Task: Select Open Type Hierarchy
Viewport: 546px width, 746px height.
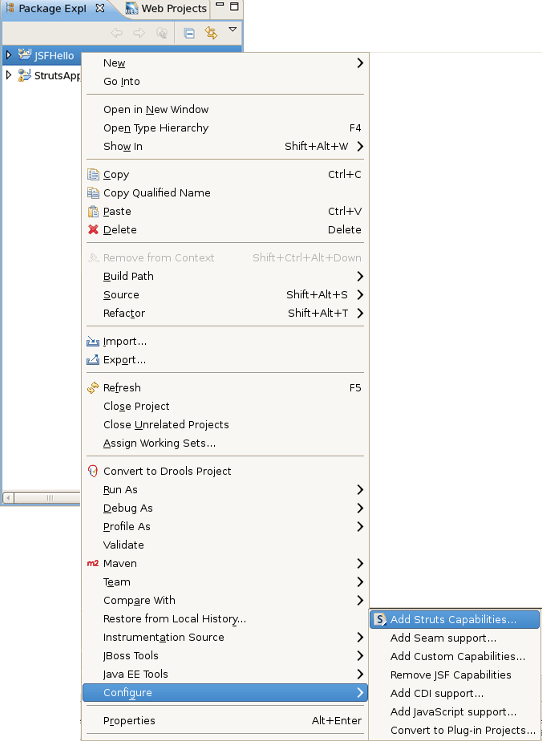Action: 225,128
